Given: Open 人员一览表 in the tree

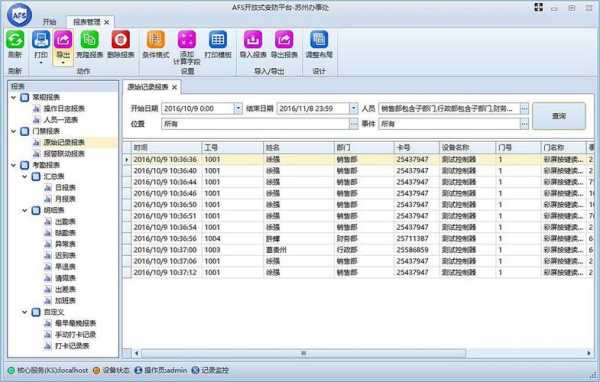Looking at the screenshot, I should 60,120.
